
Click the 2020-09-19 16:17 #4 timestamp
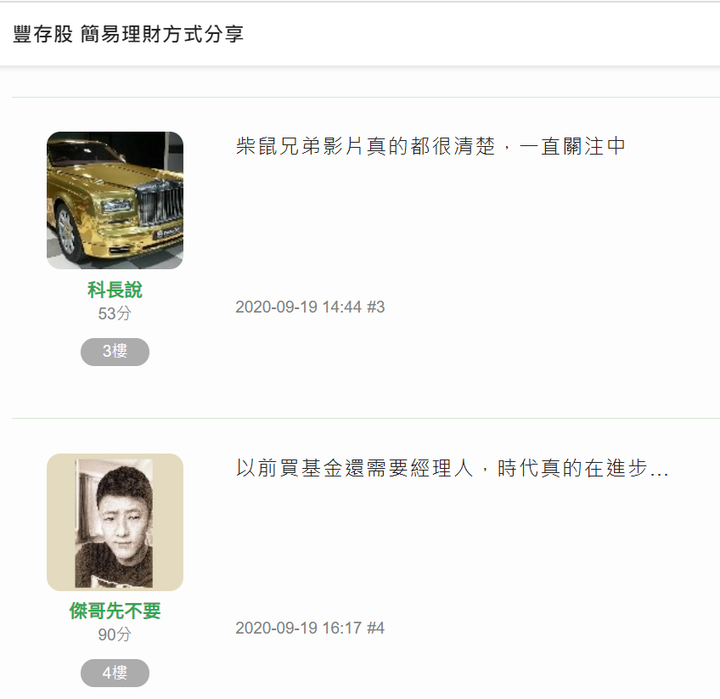pyautogui.click(x=310, y=628)
